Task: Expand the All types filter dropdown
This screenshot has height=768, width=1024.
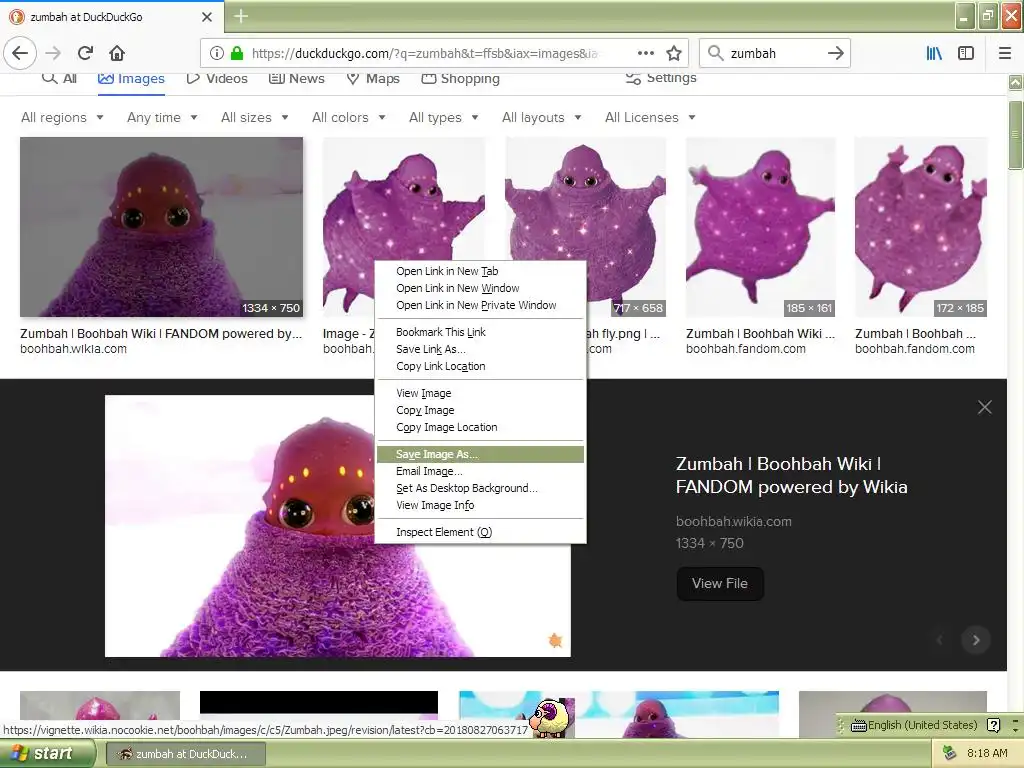Action: [x=443, y=118]
